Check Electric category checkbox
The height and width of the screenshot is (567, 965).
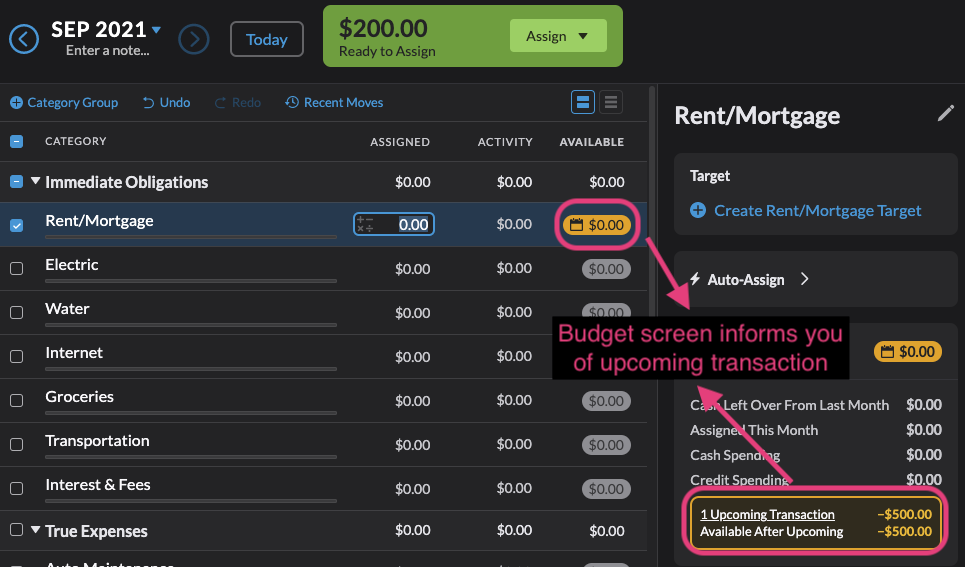[17, 268]
